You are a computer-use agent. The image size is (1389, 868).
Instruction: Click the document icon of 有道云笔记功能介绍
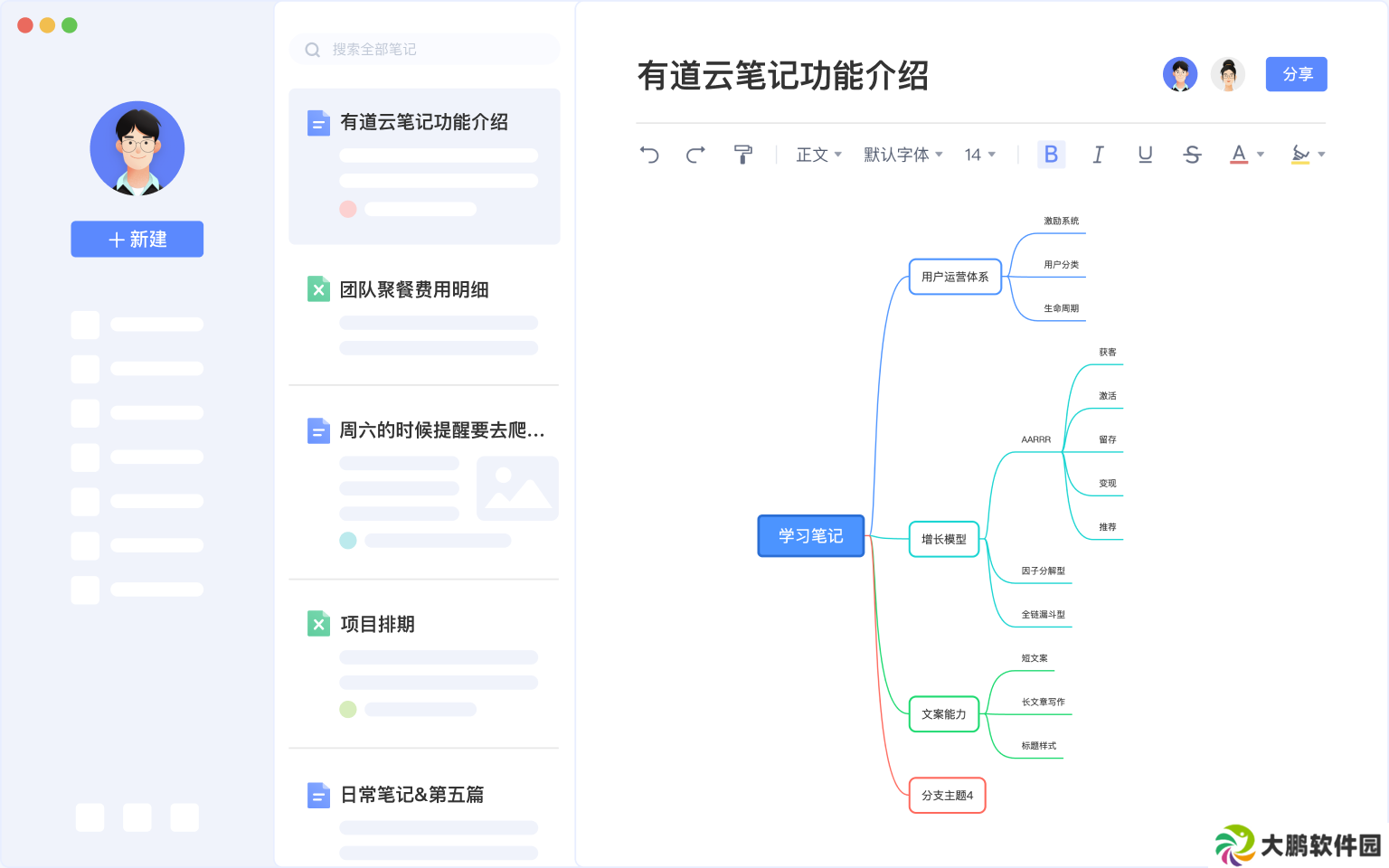pyautogui.click(x=318, y=122)
